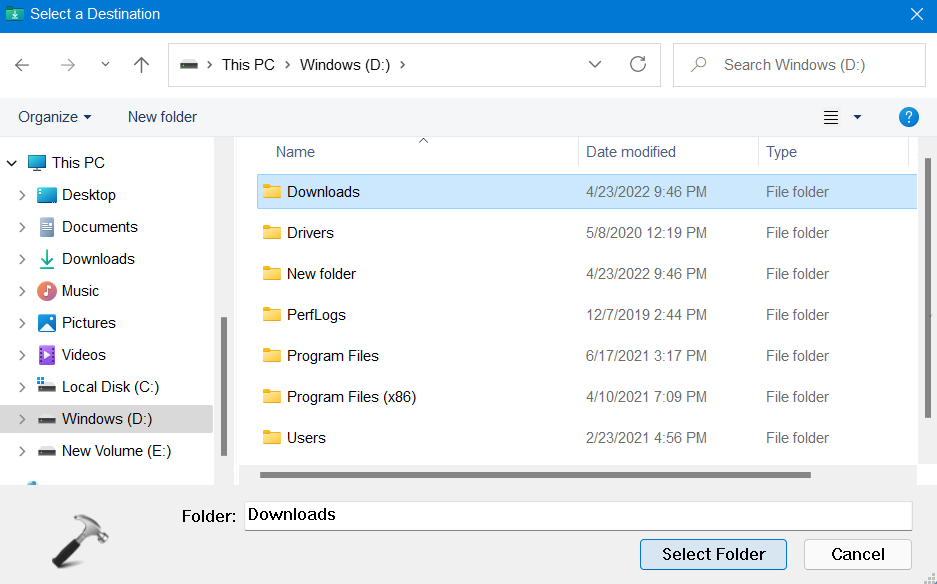Open the Help question mark icon
The height and width of the screenshot is (584, 937).
click(908, 117)
